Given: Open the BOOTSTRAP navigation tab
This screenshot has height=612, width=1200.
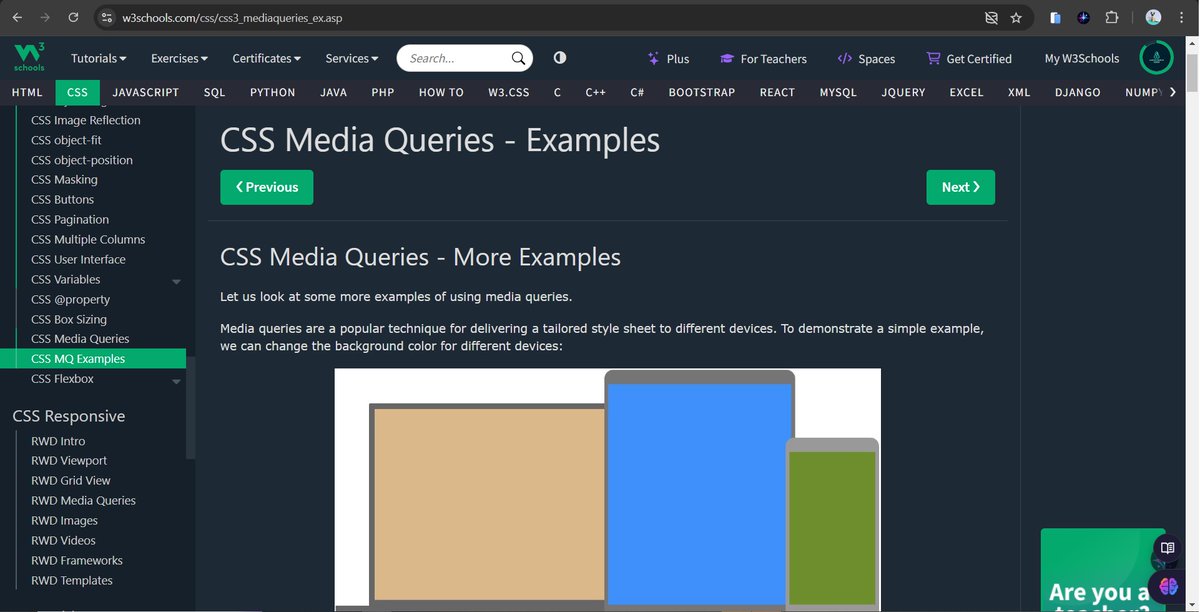Looking at the screenshot, I should tap(701, 92).
